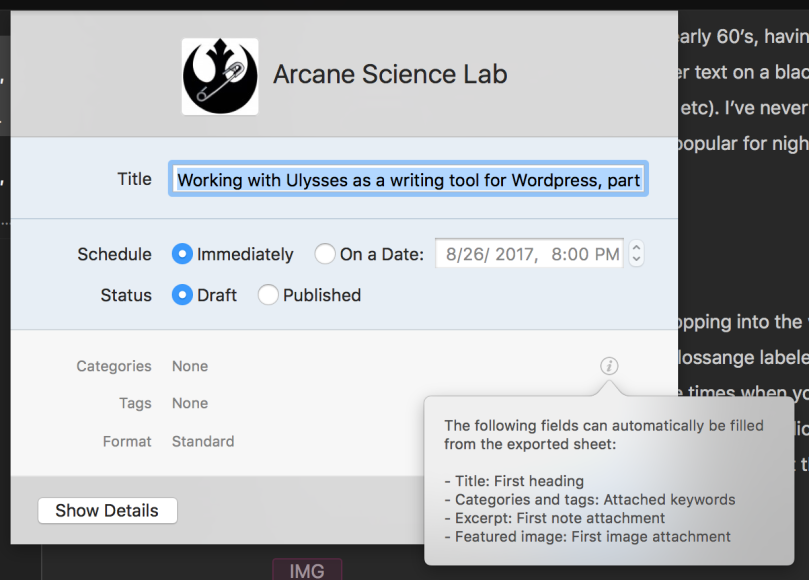The height and width of the screenshot is (580, 809).
Task: Click the Arcane Science Lab heading
Action: pos(390,74)
